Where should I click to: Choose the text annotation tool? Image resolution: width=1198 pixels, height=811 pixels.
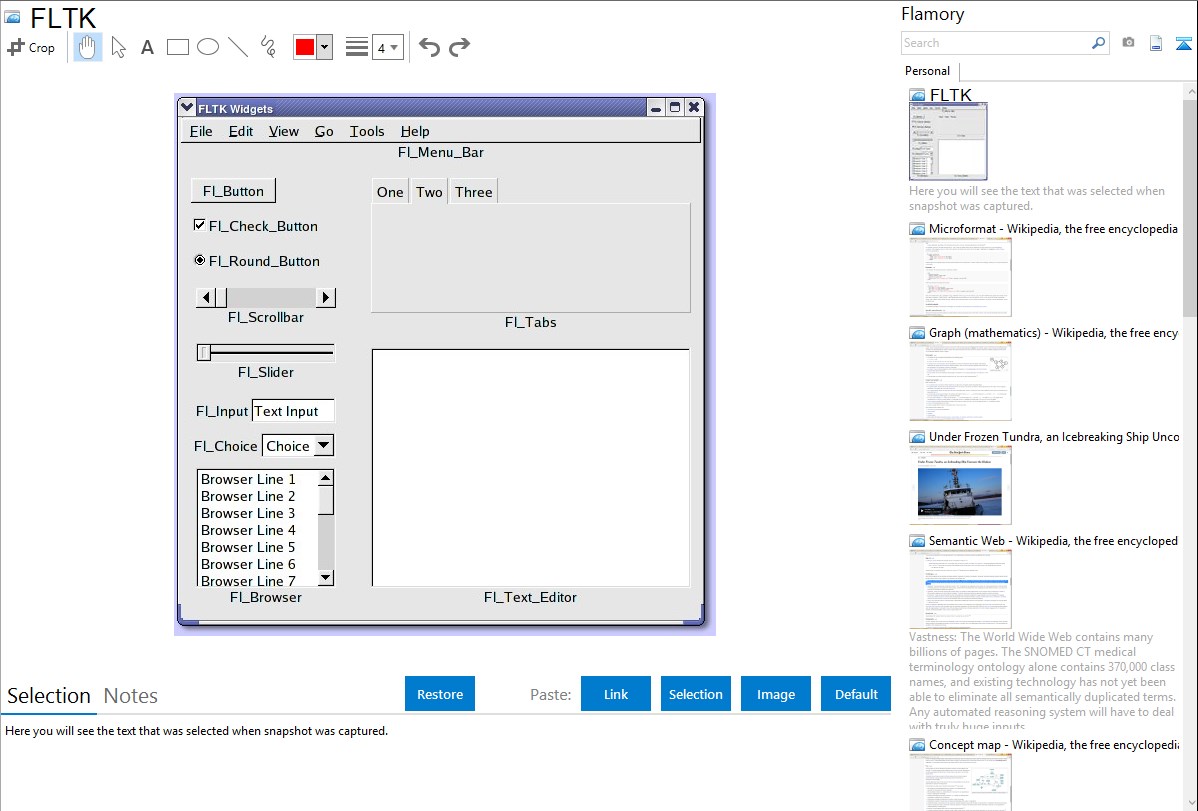pos(147,47)
